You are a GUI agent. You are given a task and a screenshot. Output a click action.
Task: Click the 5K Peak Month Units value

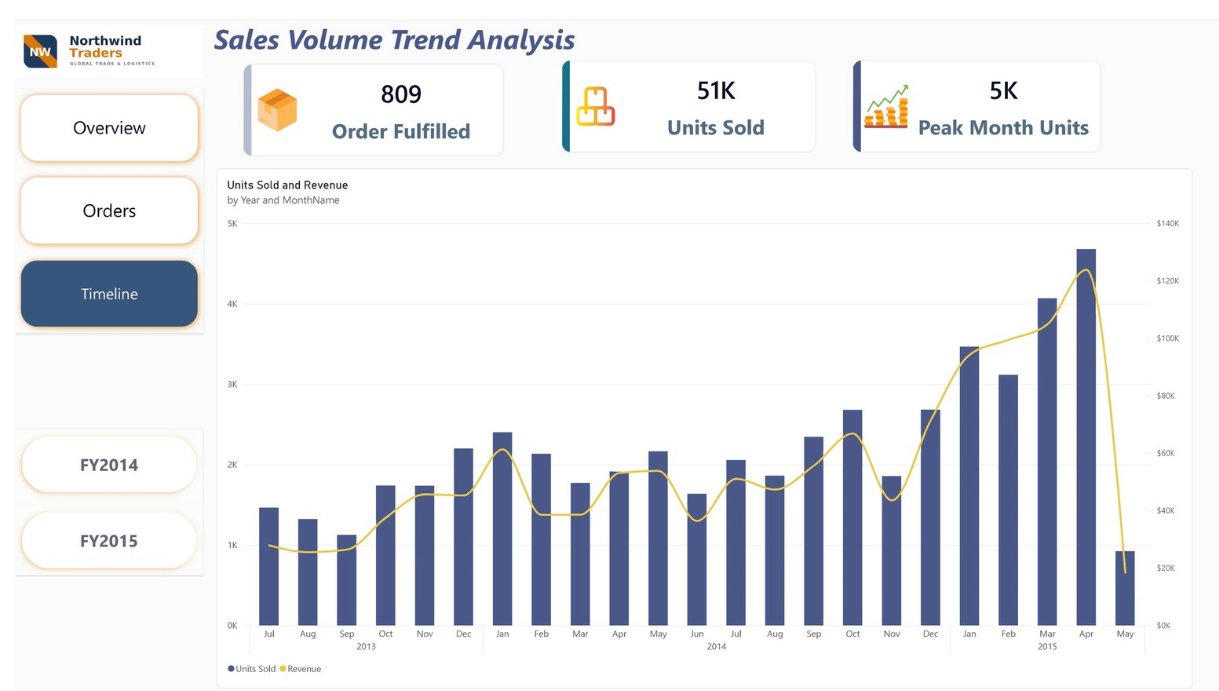(x=1003, y=91)
